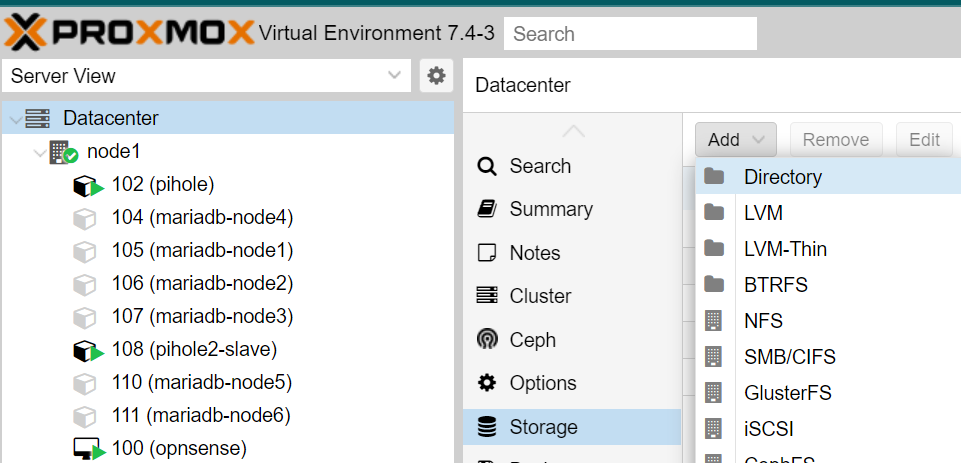Click the LVM-Thin entry text
The width and height of the screenshot is (961, 463).
pyautogui.click(x=785, y=249)
